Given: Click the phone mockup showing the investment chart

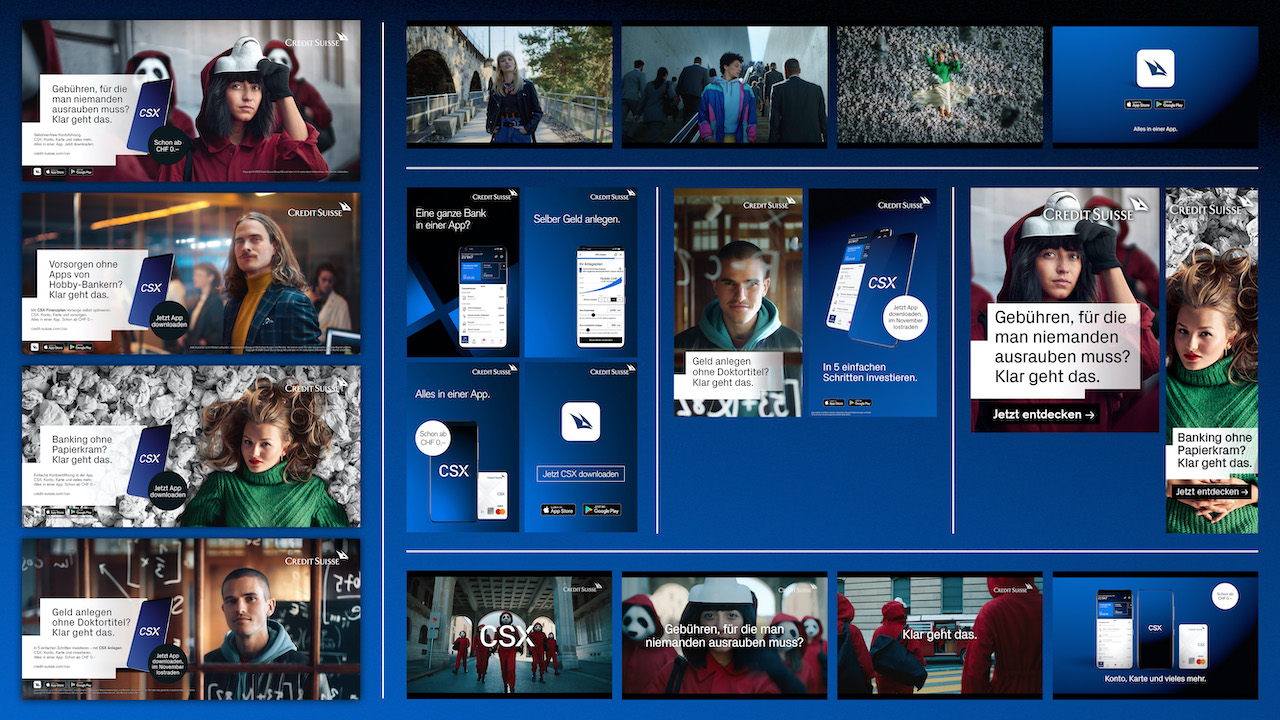Looking at the screenshot, I should [x=600, y=297].
